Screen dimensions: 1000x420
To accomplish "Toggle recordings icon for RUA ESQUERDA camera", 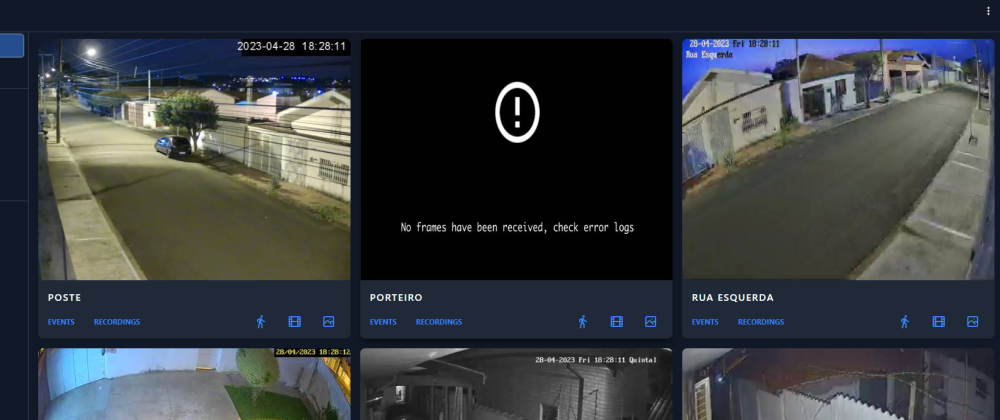I will 939,322.
